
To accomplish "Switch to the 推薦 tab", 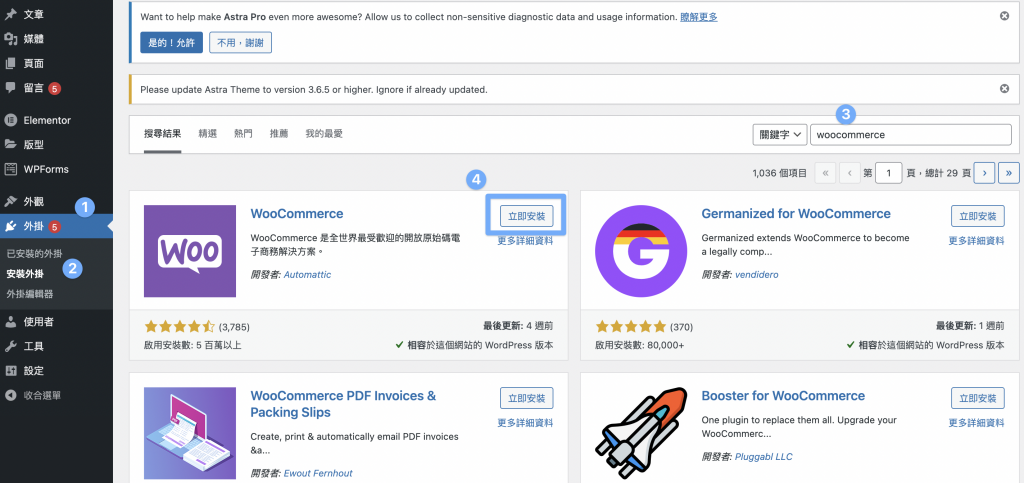I will (x=279, y=134).
